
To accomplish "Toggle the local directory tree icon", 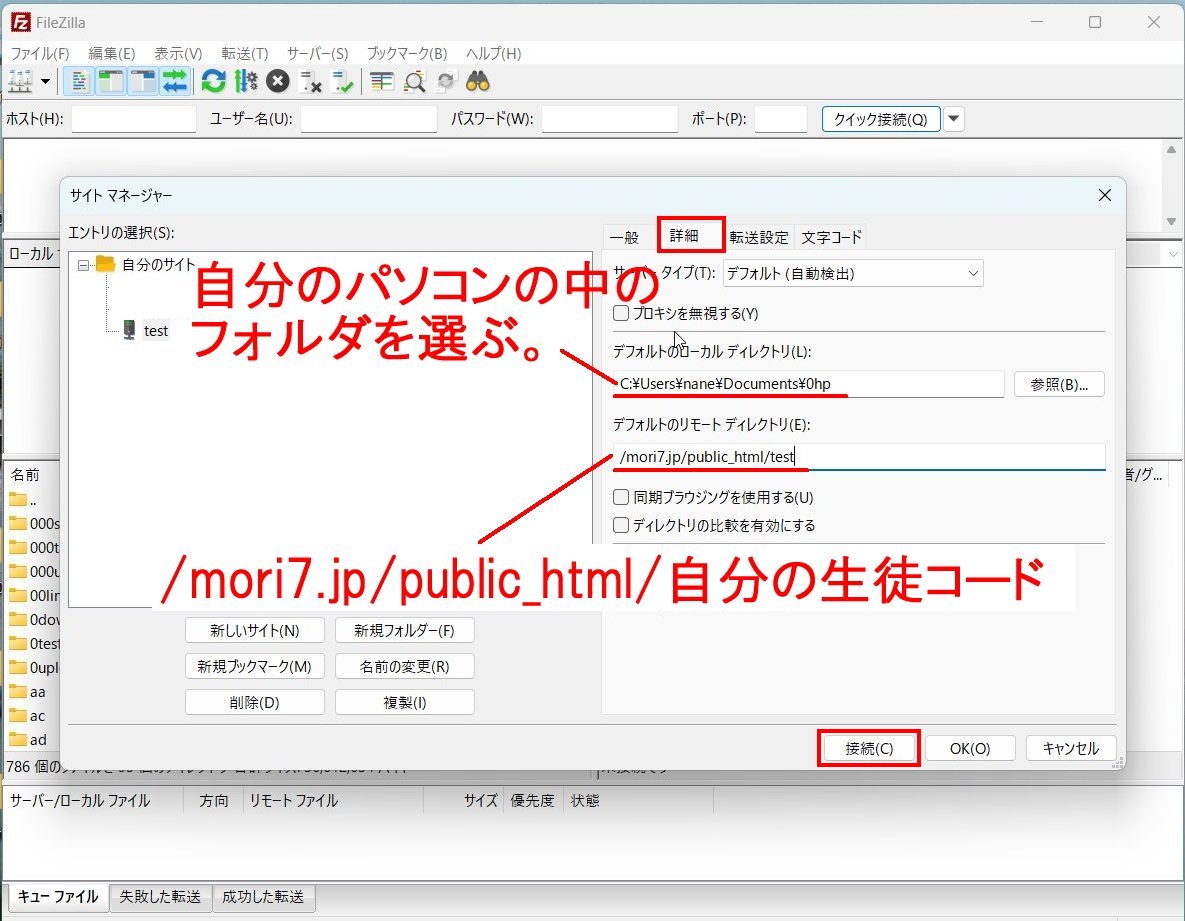I will click(111, 82).
